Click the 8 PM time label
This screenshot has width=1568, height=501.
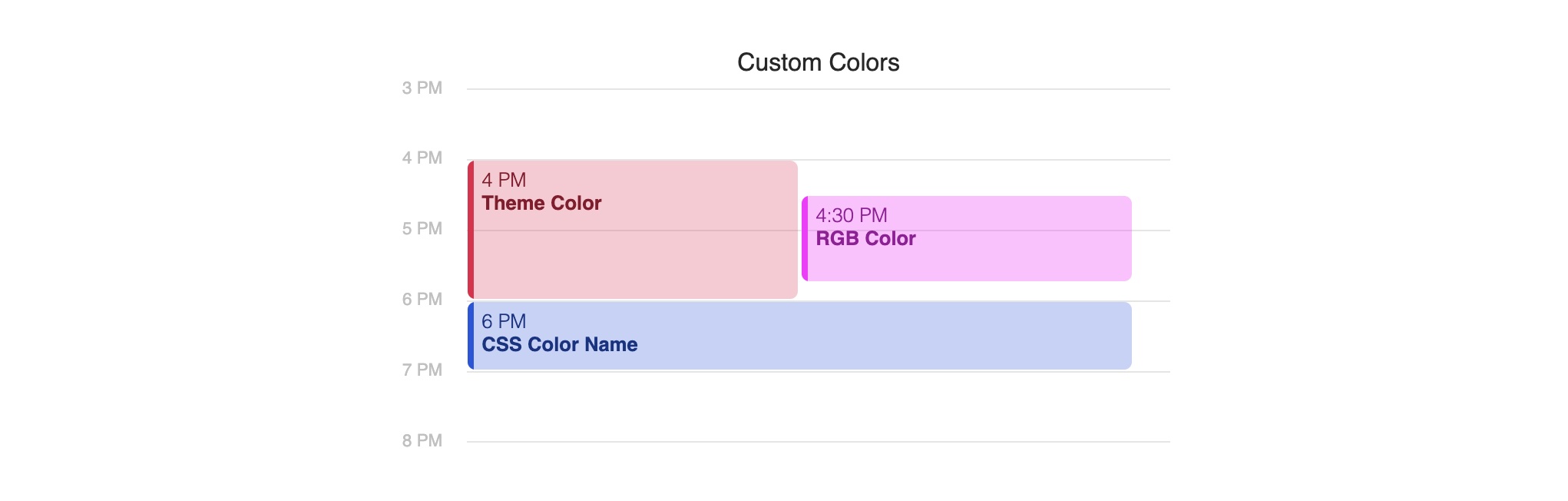(422, 440)
